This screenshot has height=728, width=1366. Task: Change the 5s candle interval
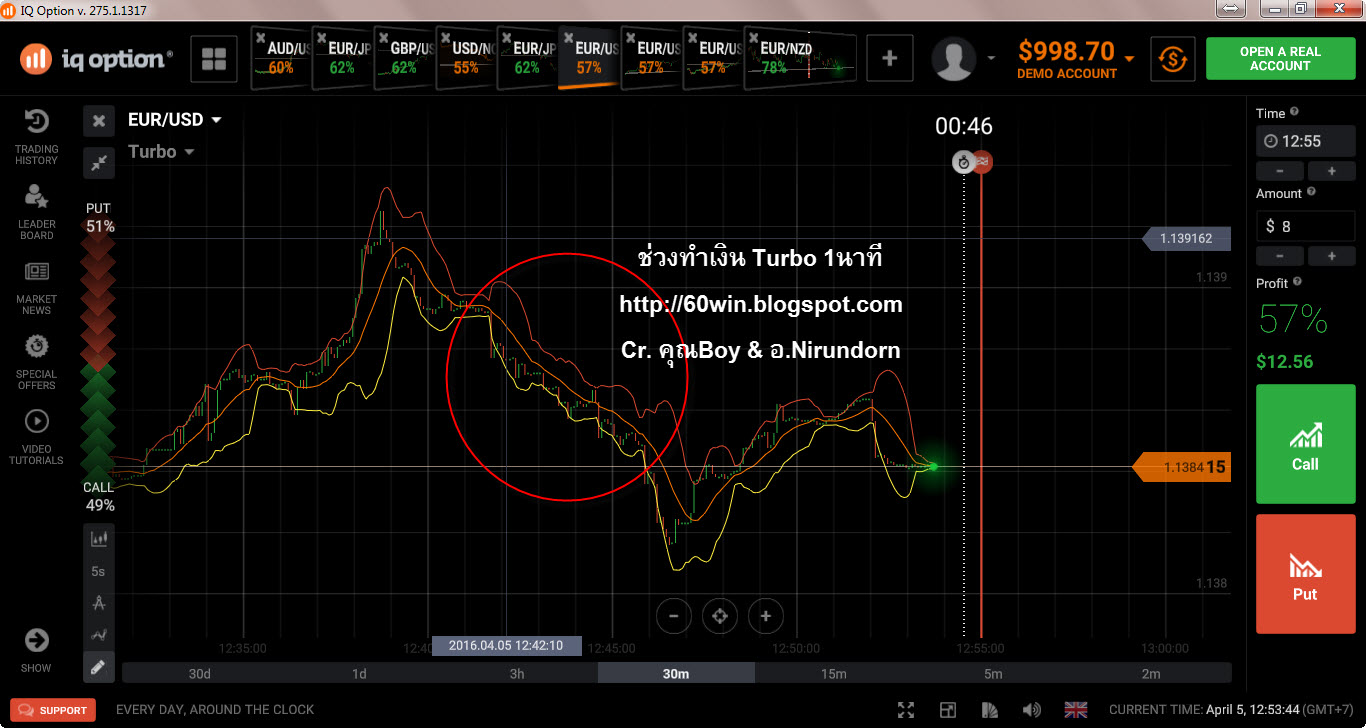99,571
